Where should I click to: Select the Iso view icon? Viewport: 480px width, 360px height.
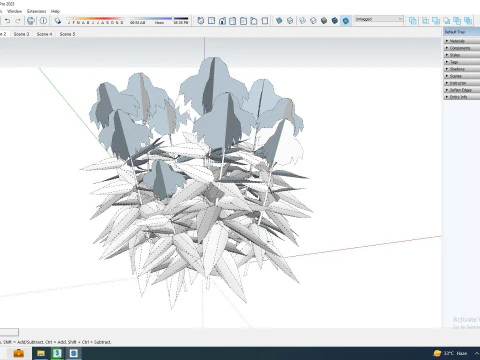201,21
